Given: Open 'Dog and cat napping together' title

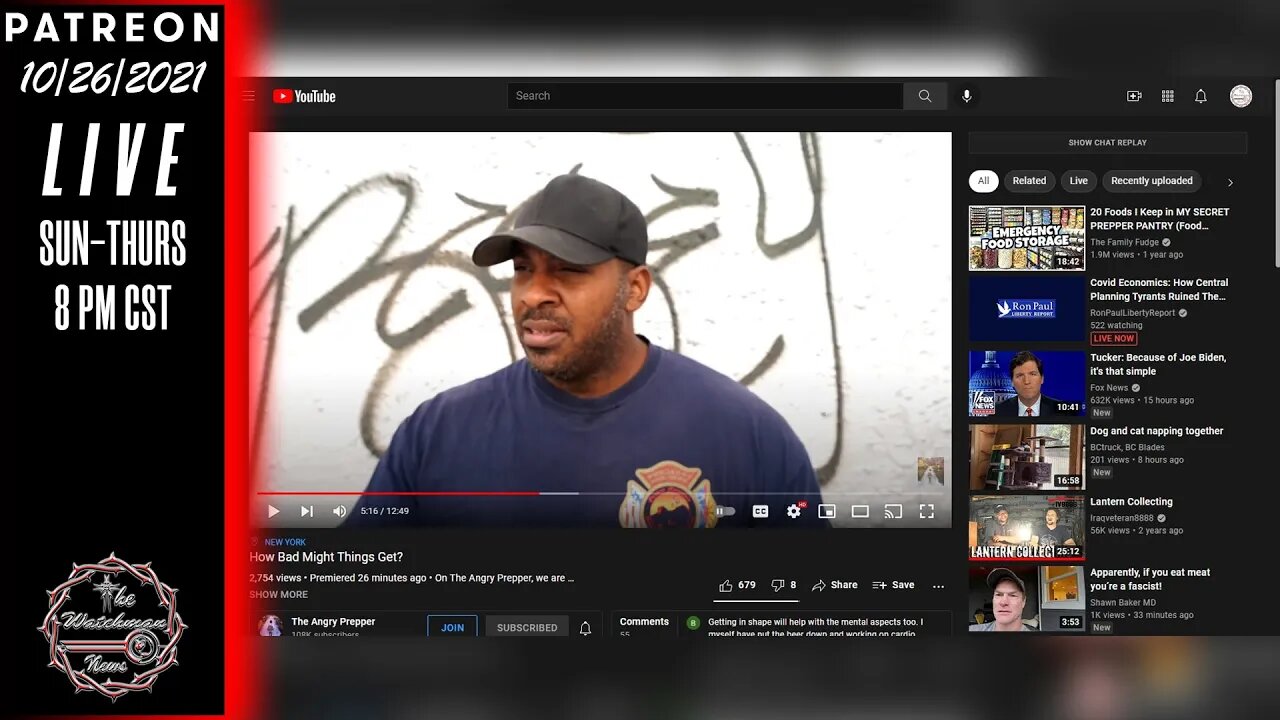Looking at the screenshot, I should [x=1157, y=431].
